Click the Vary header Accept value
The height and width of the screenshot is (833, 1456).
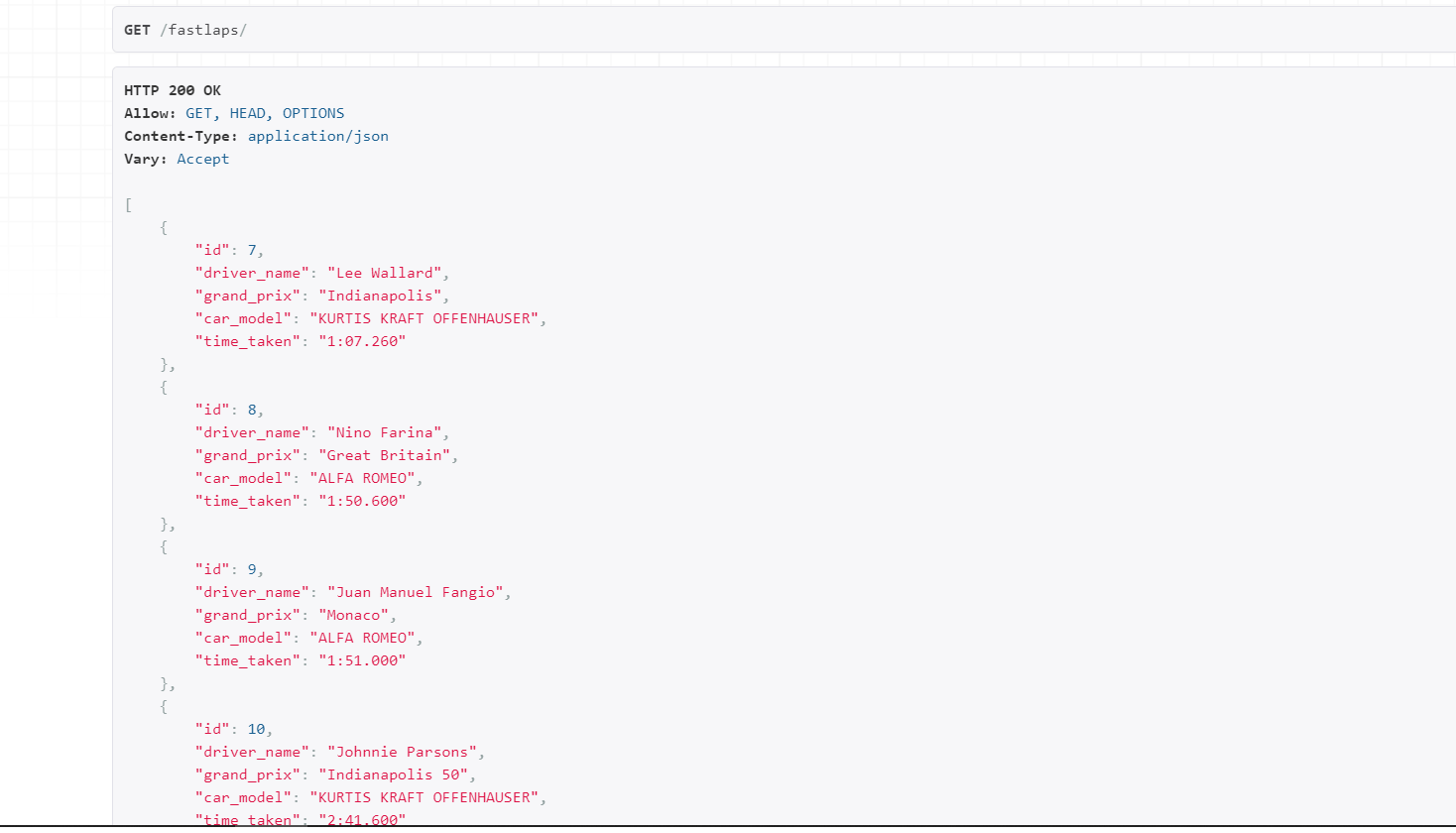[202, 159]
